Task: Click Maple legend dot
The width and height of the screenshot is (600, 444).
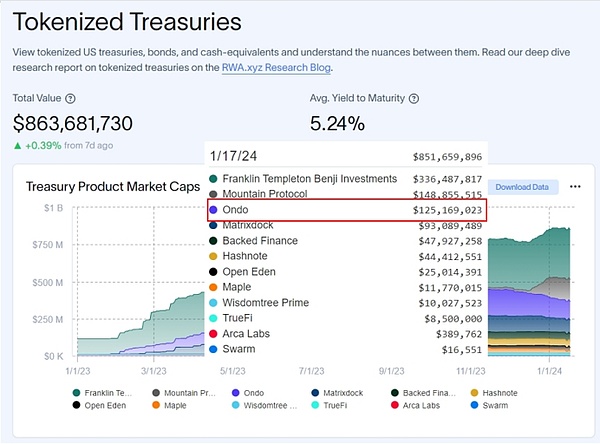Action: 155,406
